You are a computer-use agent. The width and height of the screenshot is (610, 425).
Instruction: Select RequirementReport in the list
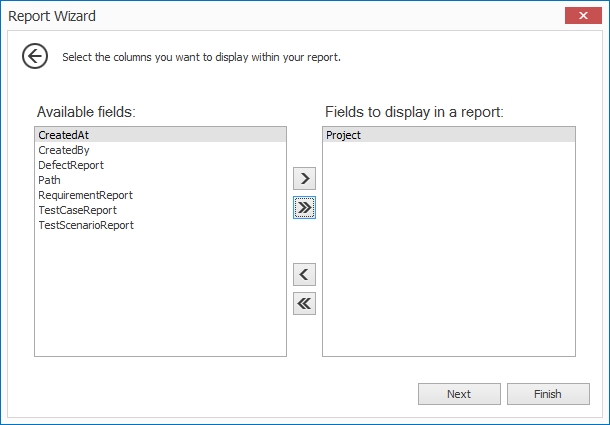pos(85,195)
